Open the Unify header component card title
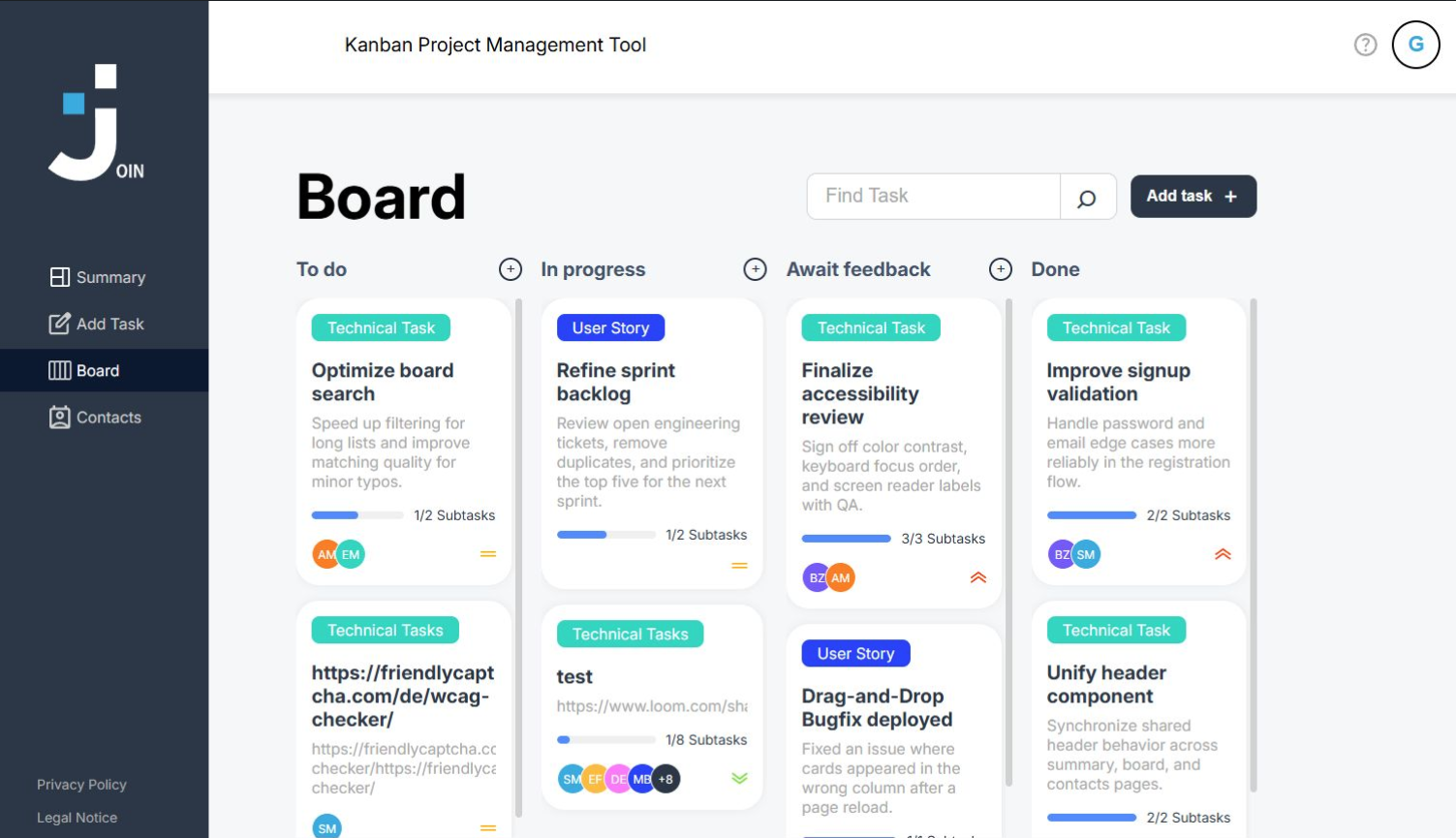Viewport: 1456px width, 838px height. coord(1106,684)
